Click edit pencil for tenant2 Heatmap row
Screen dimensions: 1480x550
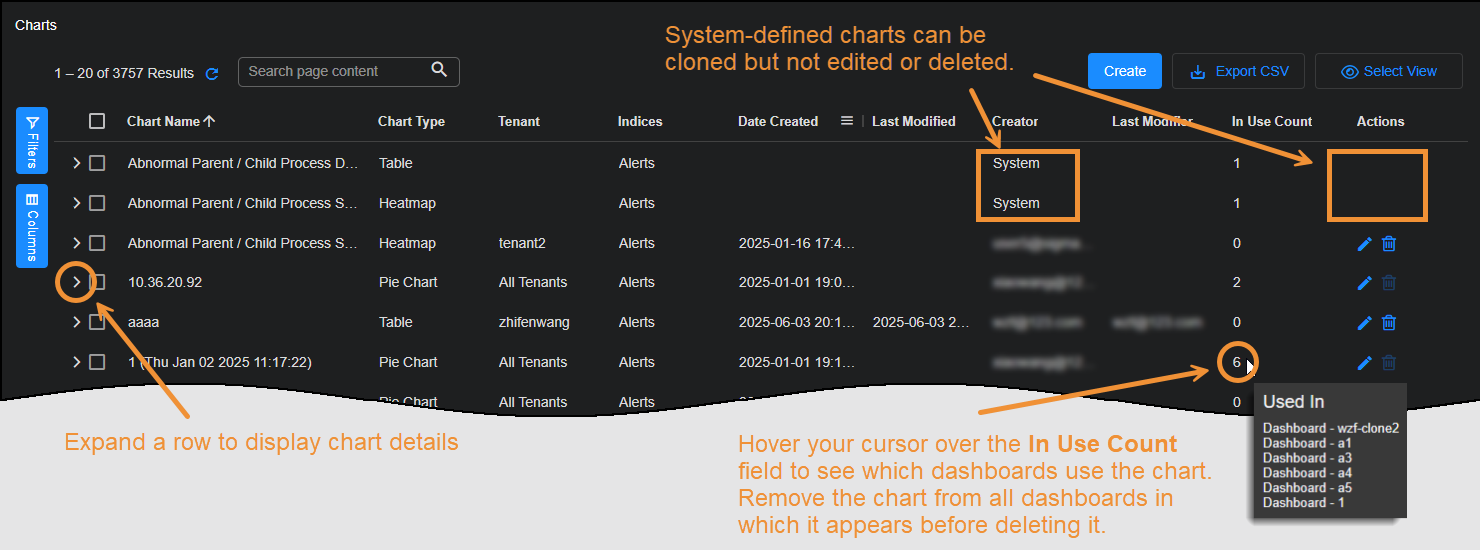pyautogui.click(x=1364, y=243)
